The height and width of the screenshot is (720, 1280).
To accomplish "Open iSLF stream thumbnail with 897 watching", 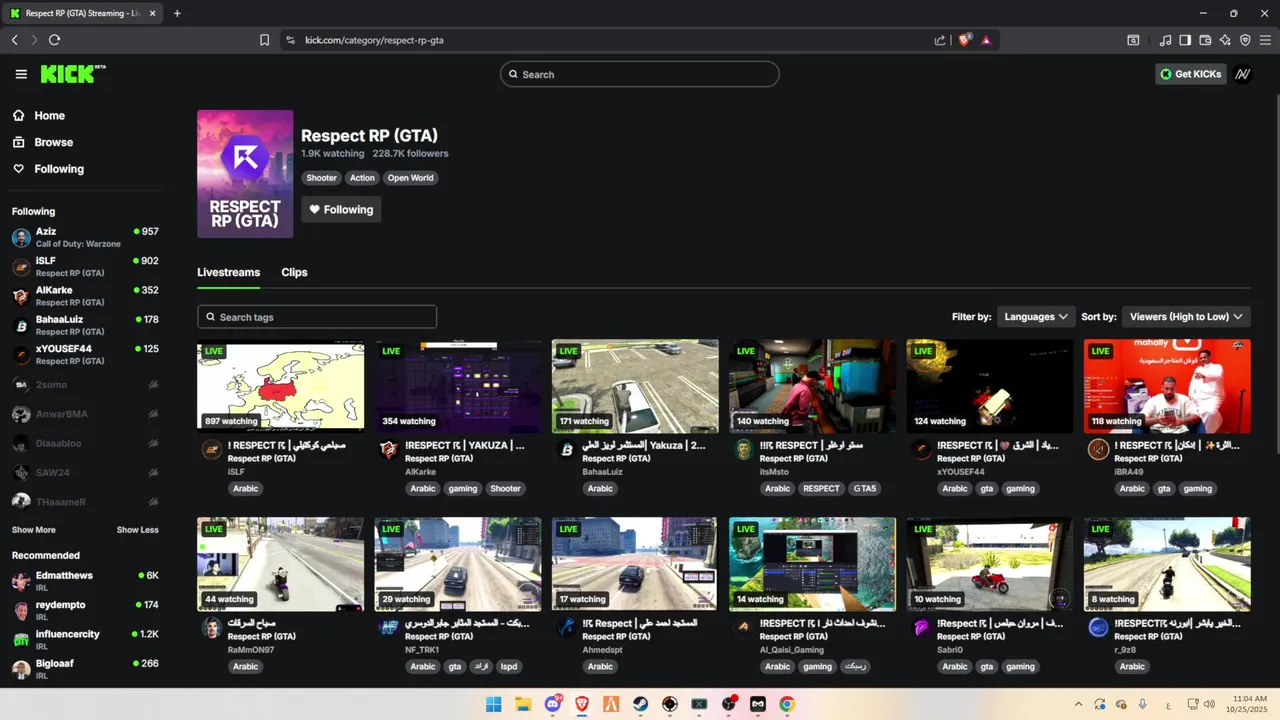I will coord(280,386).
